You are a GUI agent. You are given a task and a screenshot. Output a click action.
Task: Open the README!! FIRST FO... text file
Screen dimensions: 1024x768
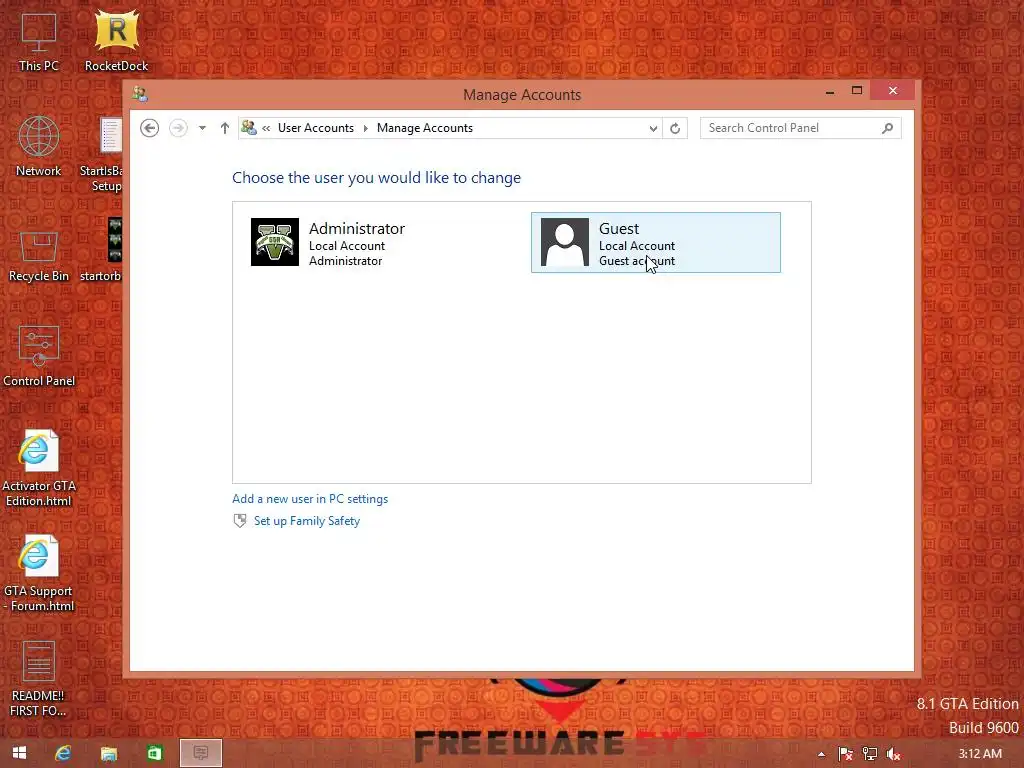(39, 679)
